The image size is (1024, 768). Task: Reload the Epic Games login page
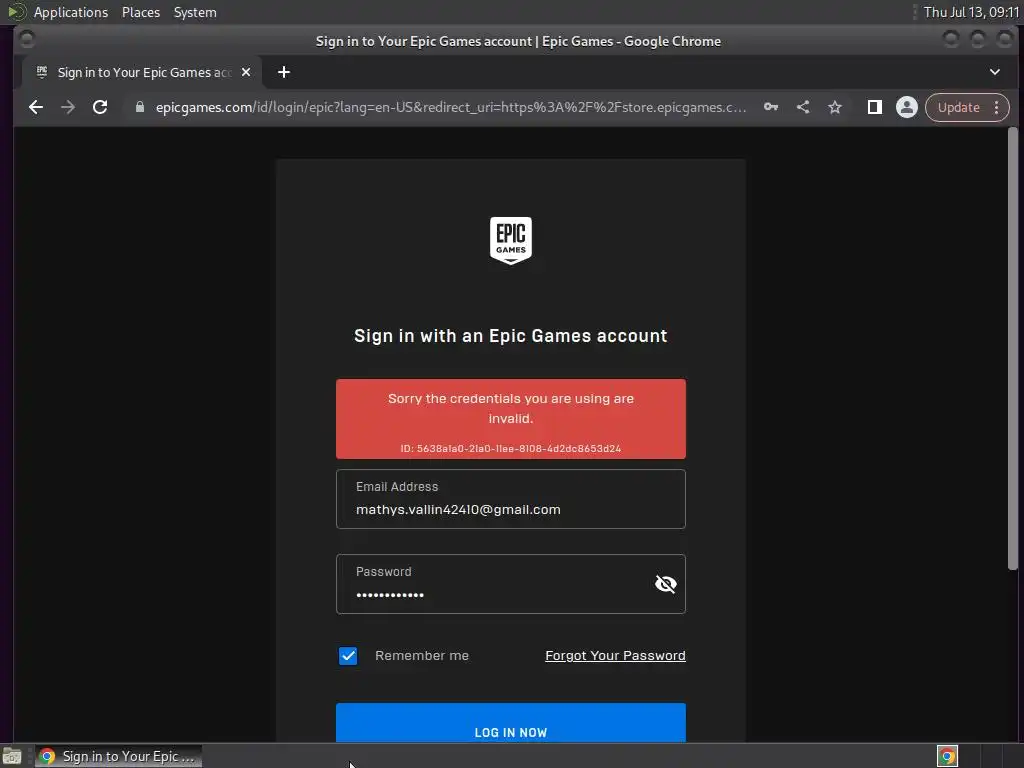click(100, 107)
